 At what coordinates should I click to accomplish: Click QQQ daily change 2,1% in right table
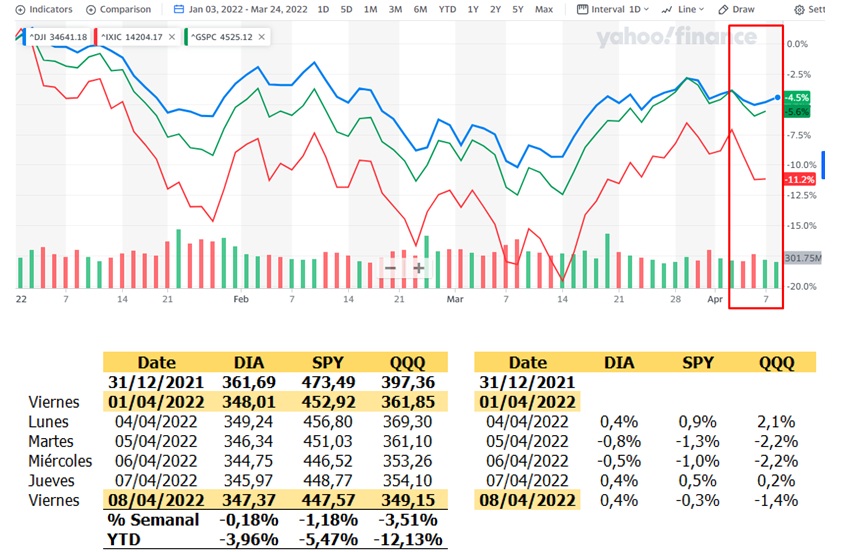coord(776,422)
